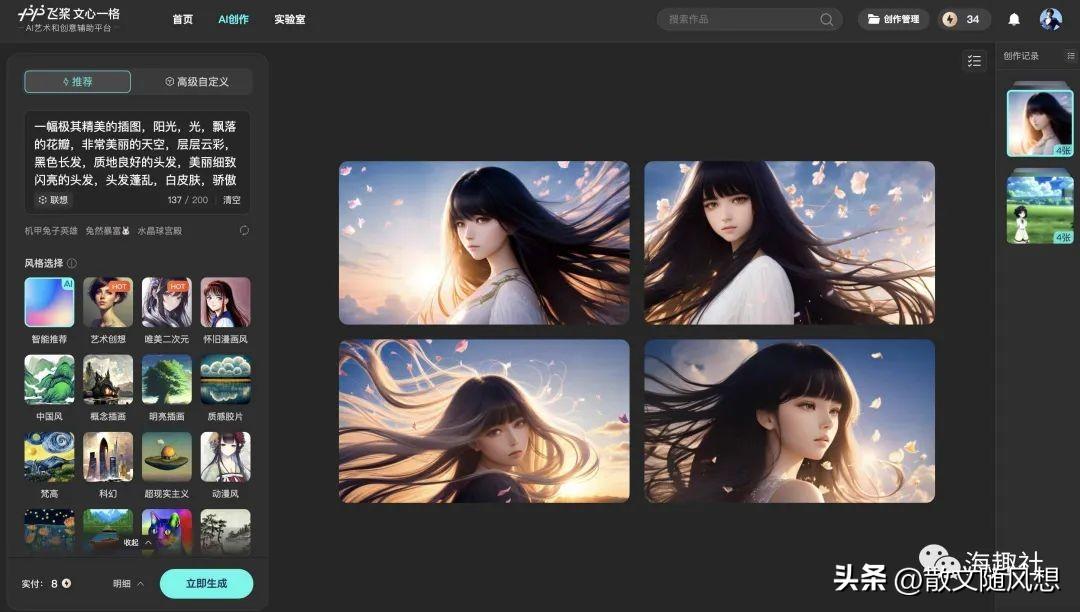Expand the 明细 cost details
The width and height of the screenshot is (1080, 612).
tap(128, 584)
